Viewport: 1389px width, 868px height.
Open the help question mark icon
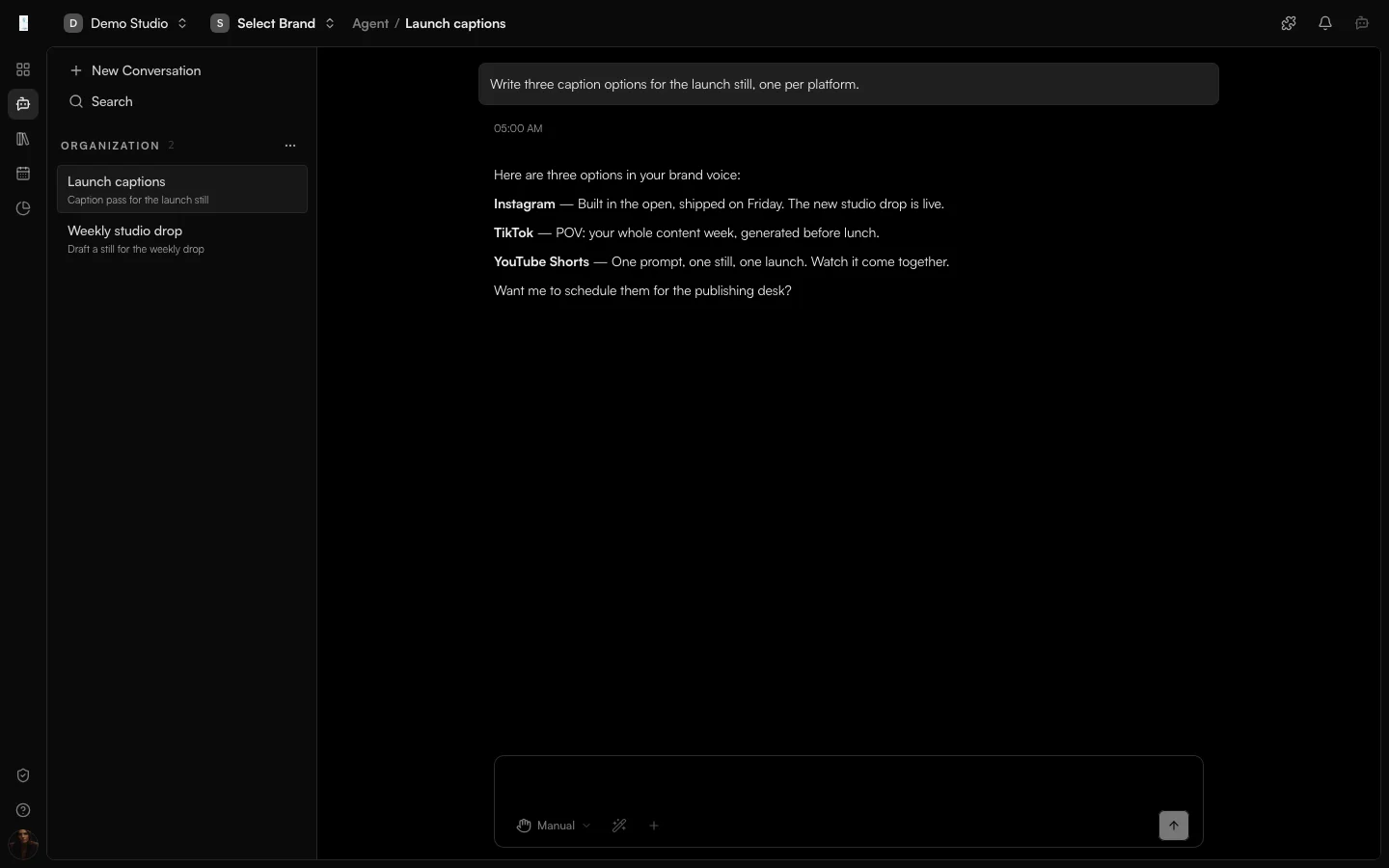(23, 810)
